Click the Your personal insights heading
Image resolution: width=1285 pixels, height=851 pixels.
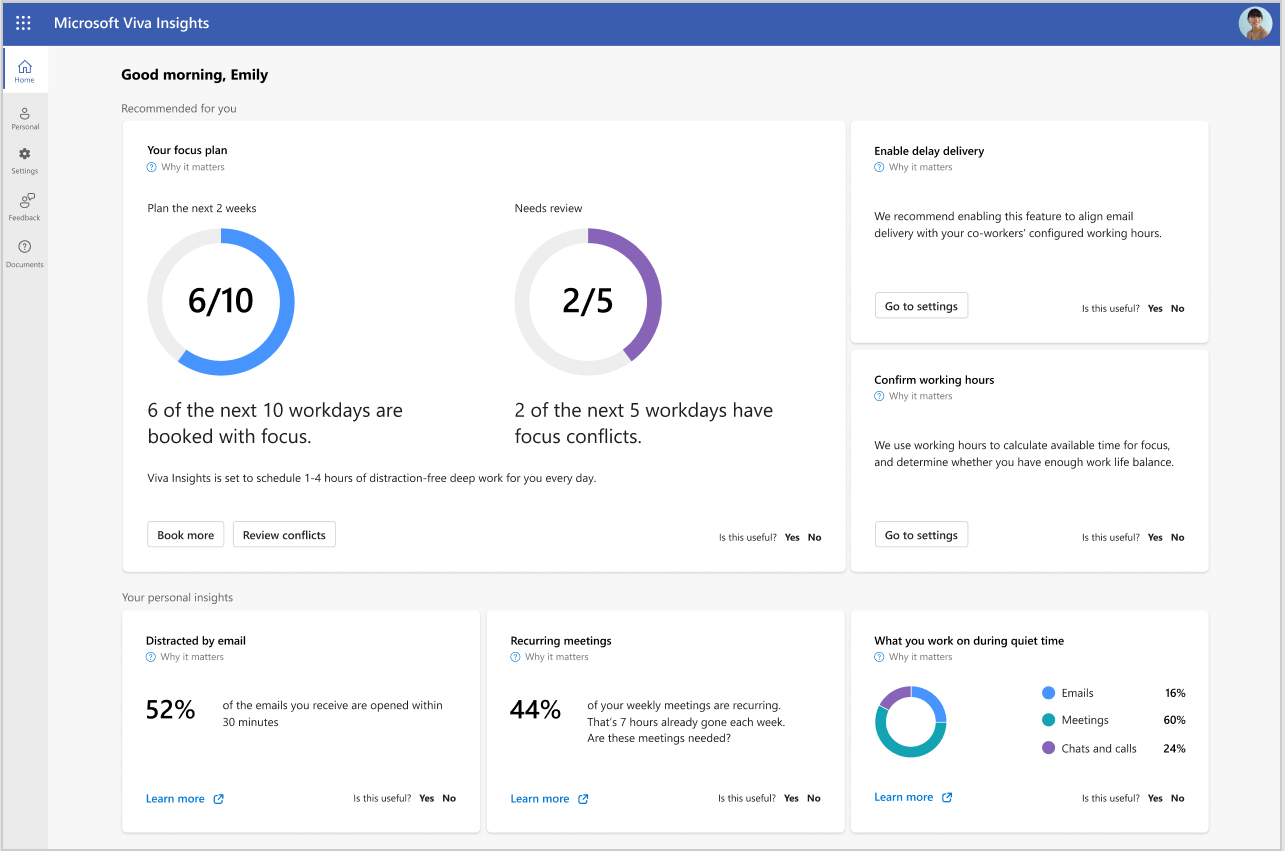tap(177, 598)
